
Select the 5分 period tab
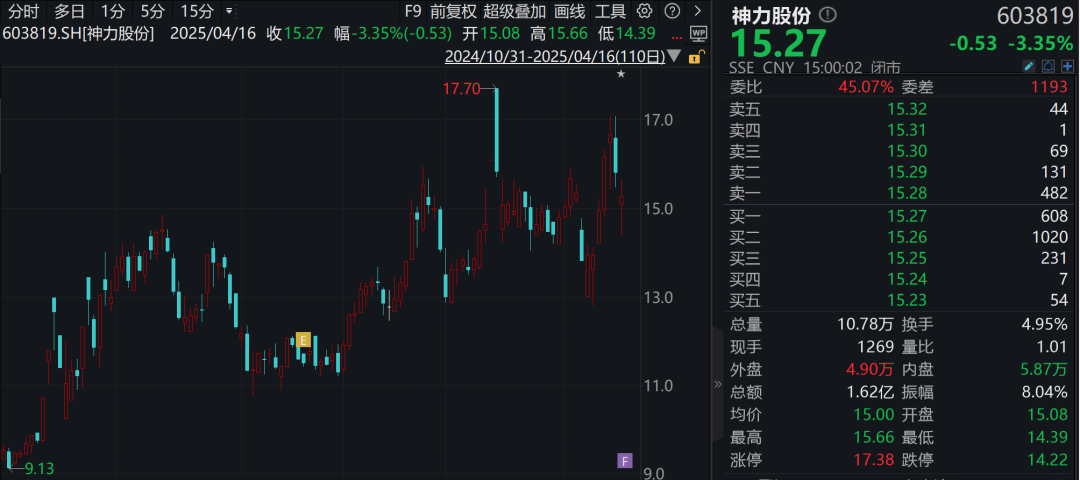click(152, 11)
